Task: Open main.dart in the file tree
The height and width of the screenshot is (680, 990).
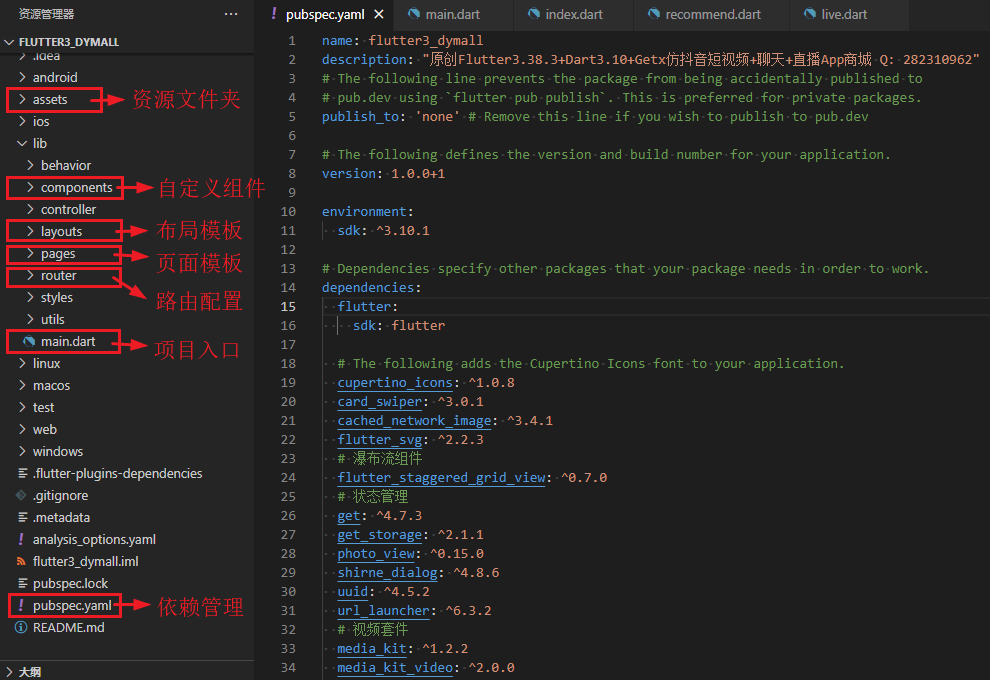Action: pyautogui.click(x=68, y=341)
